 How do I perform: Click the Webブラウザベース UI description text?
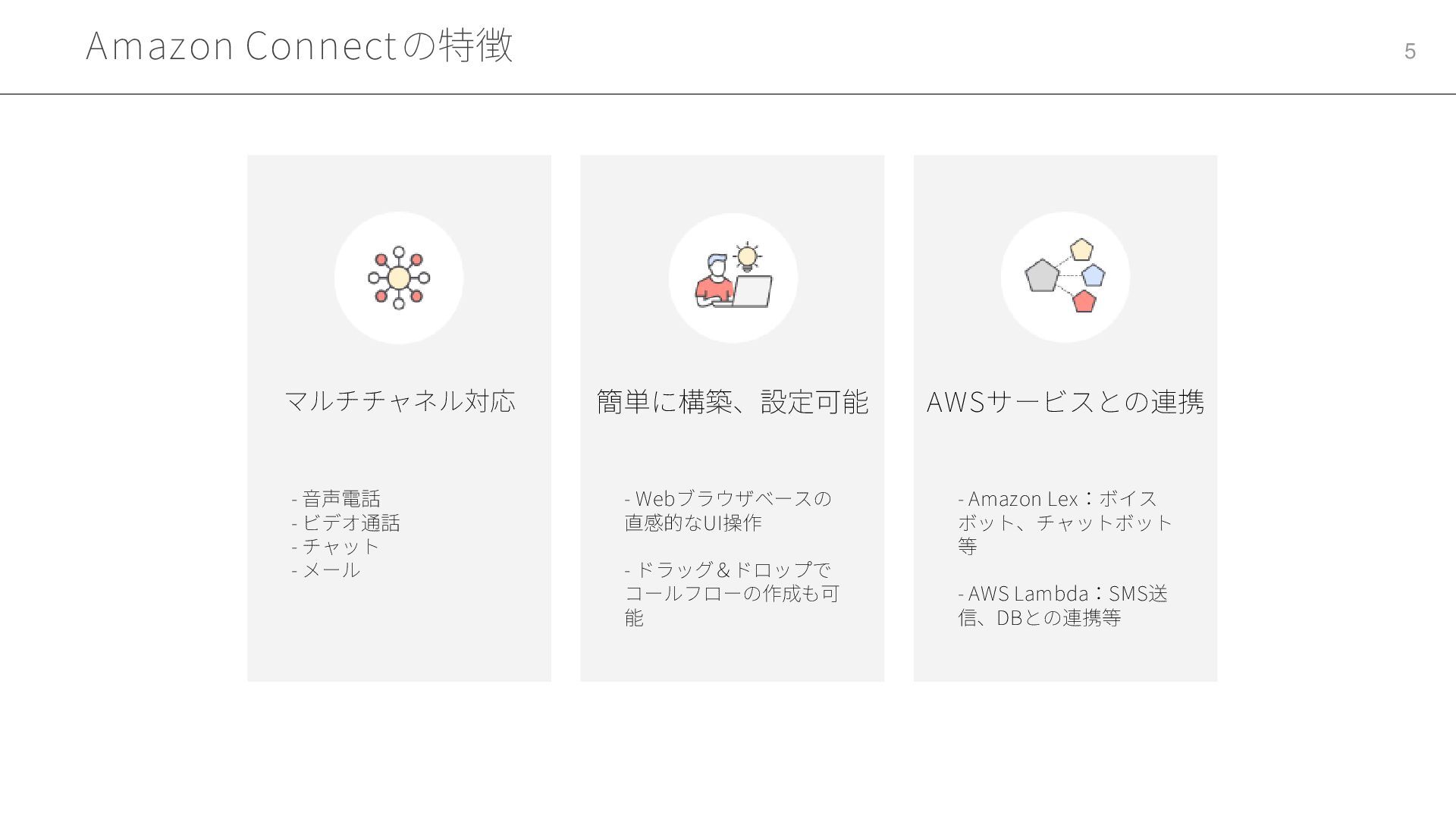coord(728,510)
